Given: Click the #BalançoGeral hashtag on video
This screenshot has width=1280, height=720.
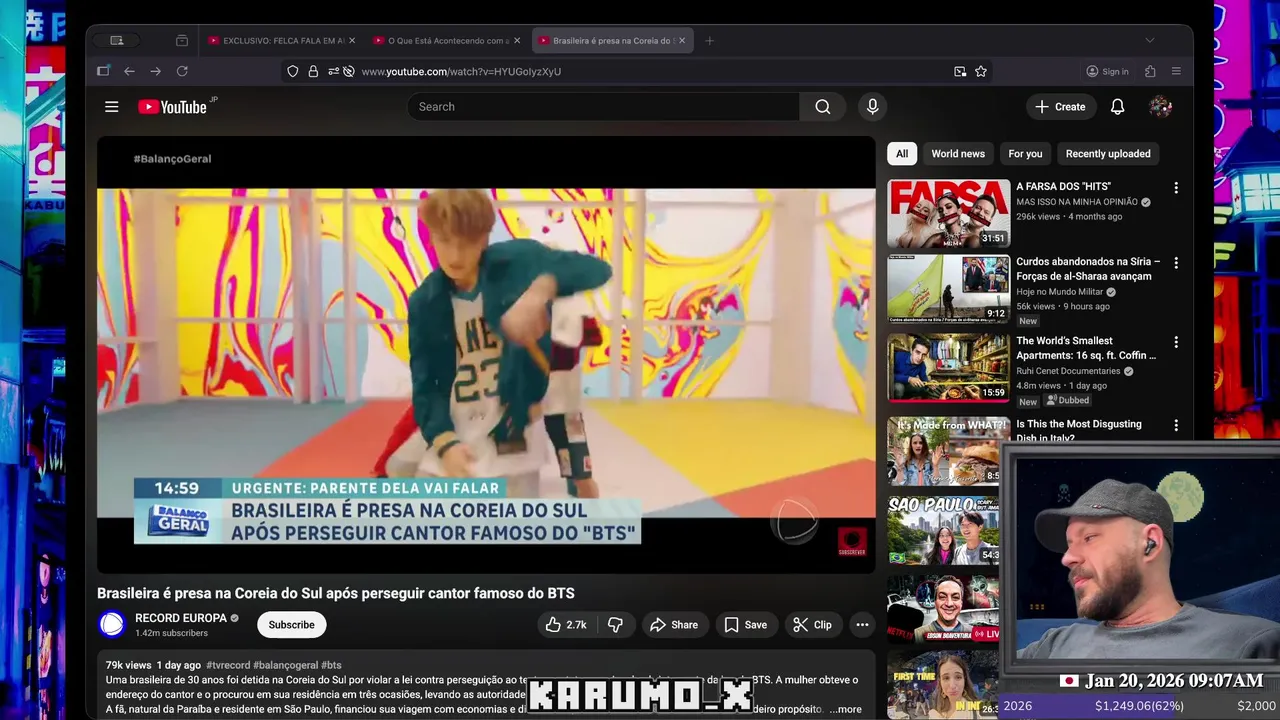Looking at the screenshot, I should [172, 159].
